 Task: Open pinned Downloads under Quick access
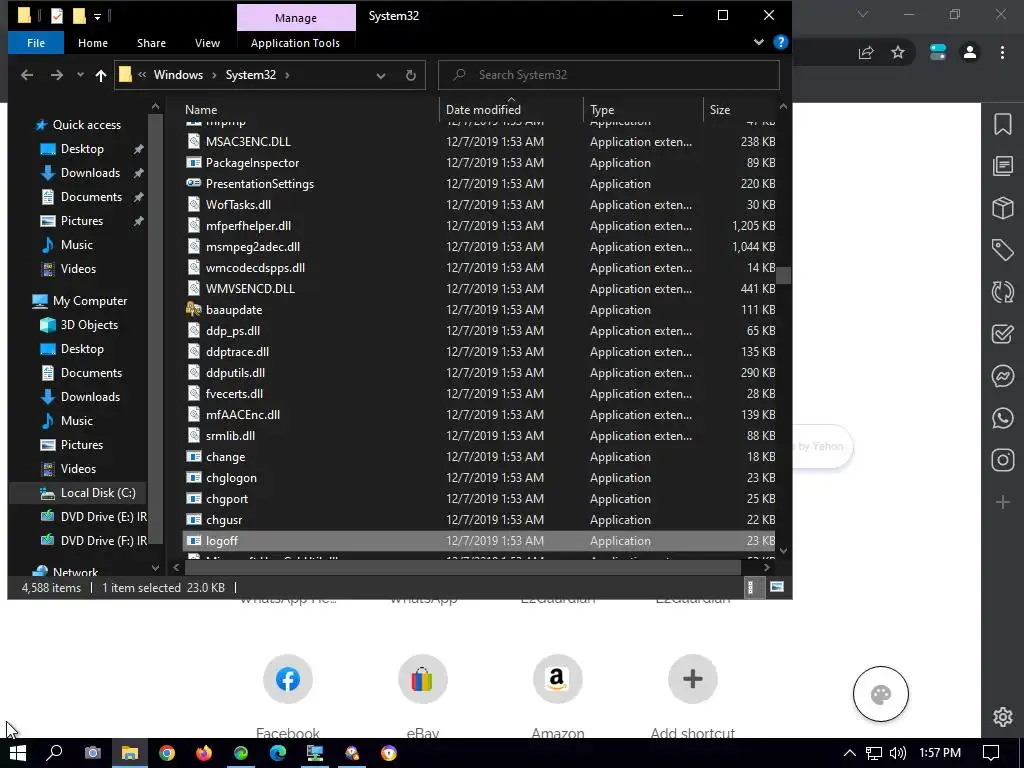coord(90,173)
